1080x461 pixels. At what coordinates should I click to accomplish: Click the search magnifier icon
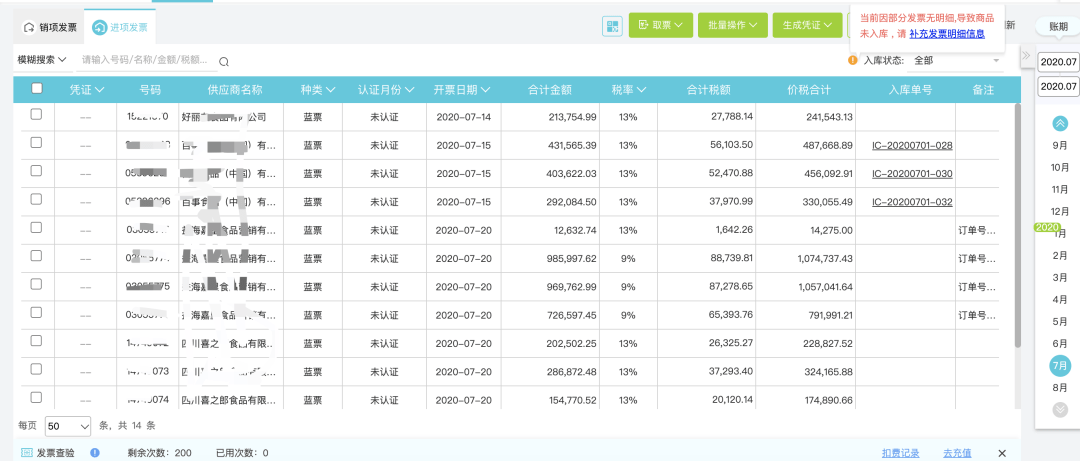224,61
